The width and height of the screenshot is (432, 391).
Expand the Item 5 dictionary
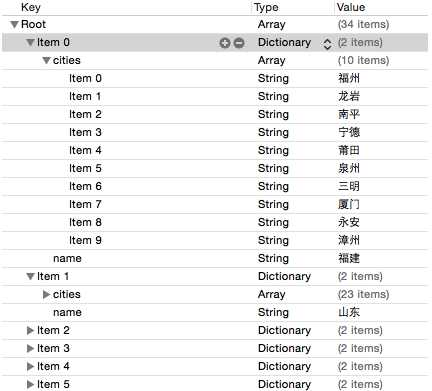coord(30,384)
